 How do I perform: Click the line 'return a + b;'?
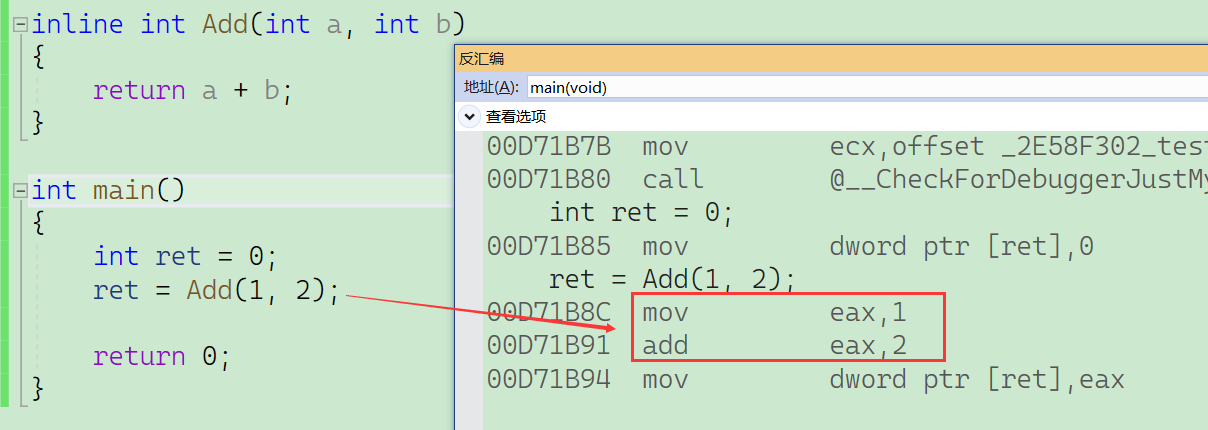click(192, 91)
